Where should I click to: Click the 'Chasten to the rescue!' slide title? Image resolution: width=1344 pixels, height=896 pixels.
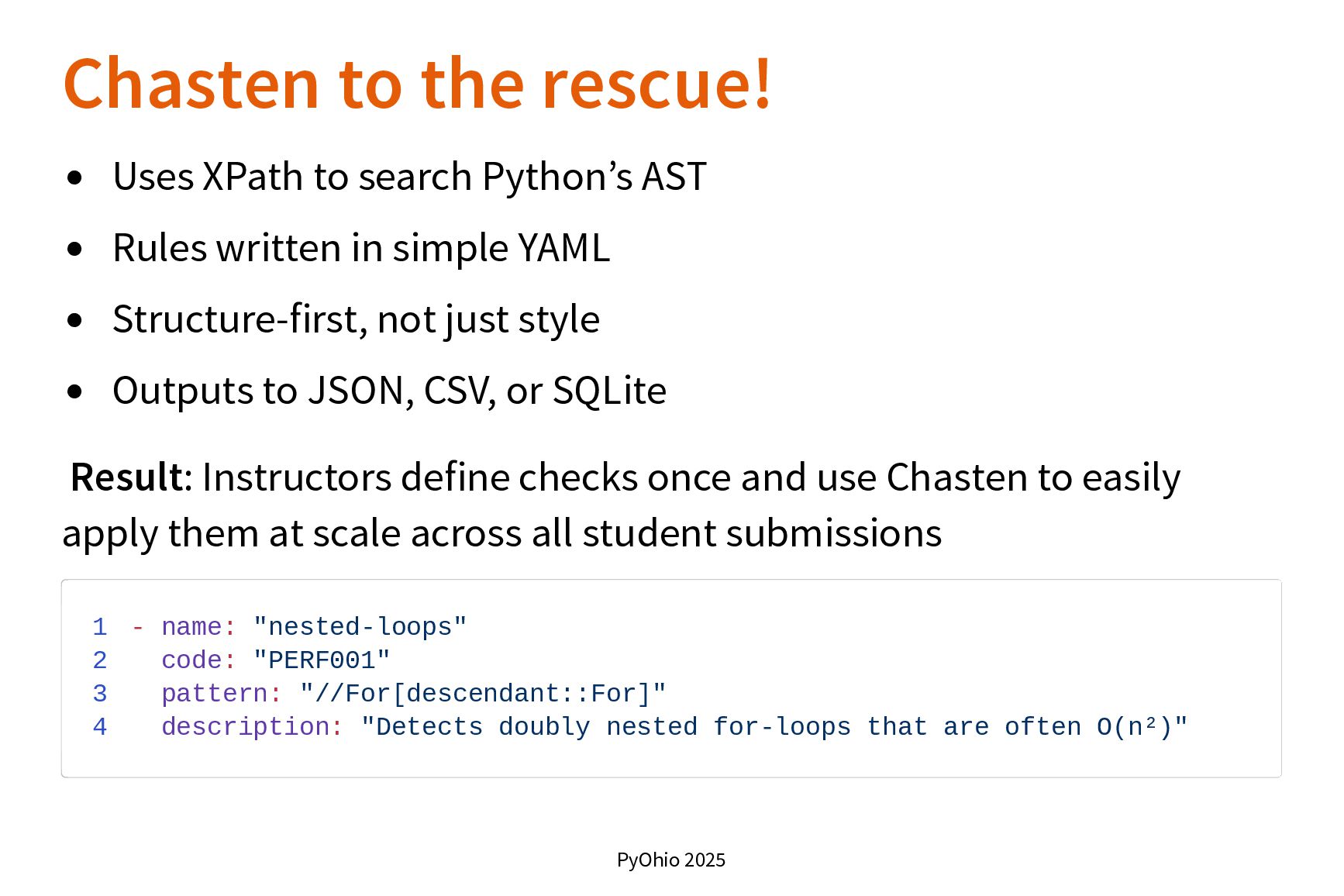pos(418,84)
